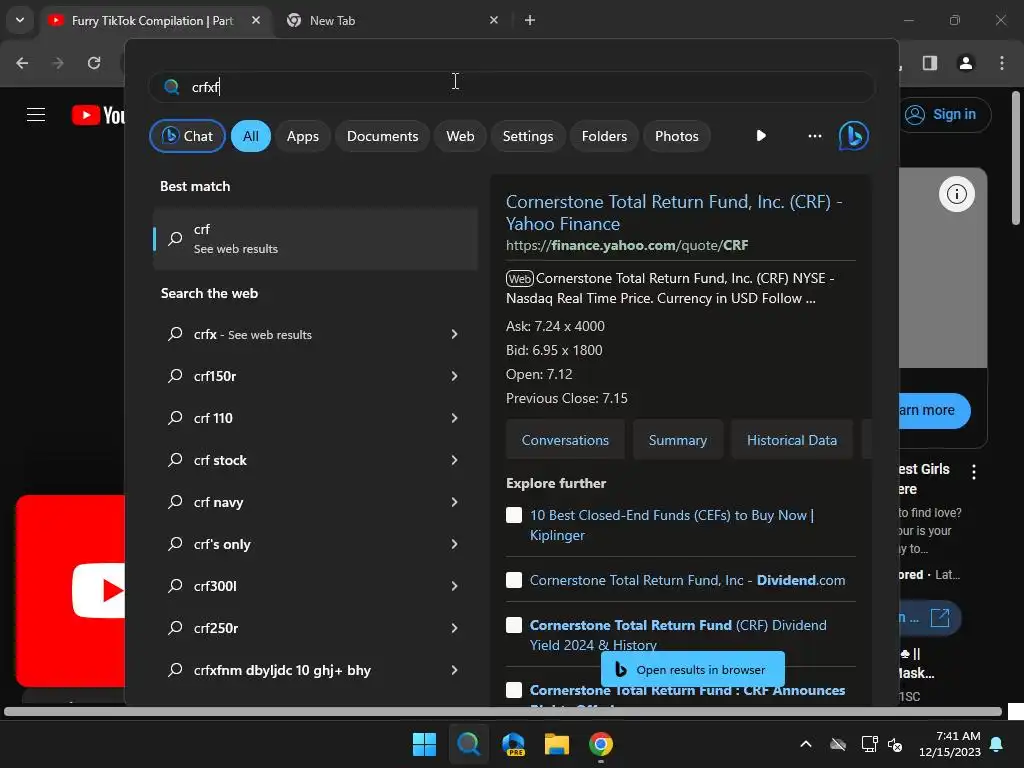Viewport: 1024px width, 768px height.
Task: Open the three-dots more options in search panel
Action: pyautogui.click(x=814, y=136)
